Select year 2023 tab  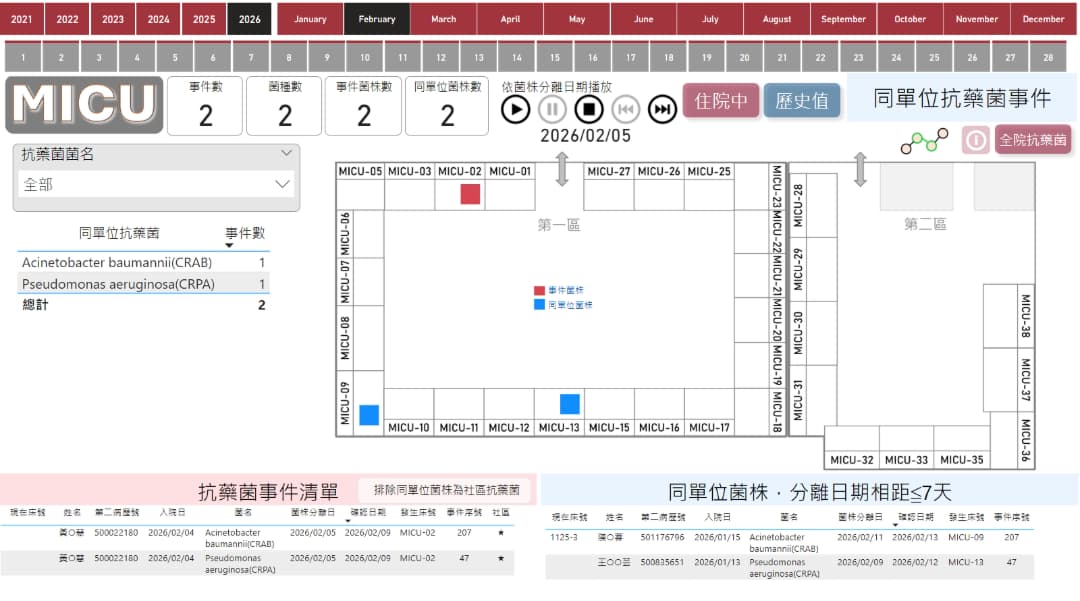(113, 19)
